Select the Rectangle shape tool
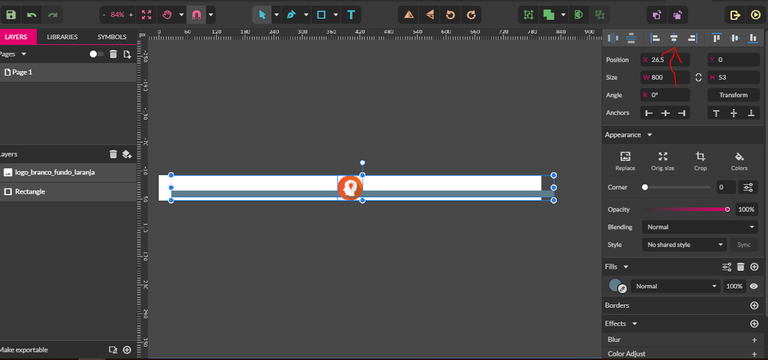This screenshot has height=360, width=768. pyautogui.click(x=321, y=15)
